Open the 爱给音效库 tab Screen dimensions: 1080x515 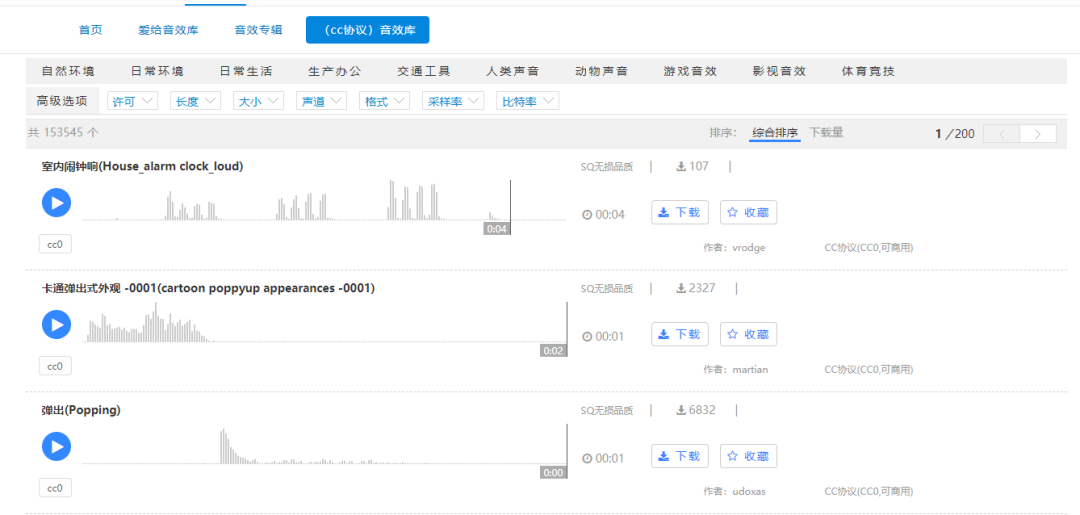click(x=168, y=30)
